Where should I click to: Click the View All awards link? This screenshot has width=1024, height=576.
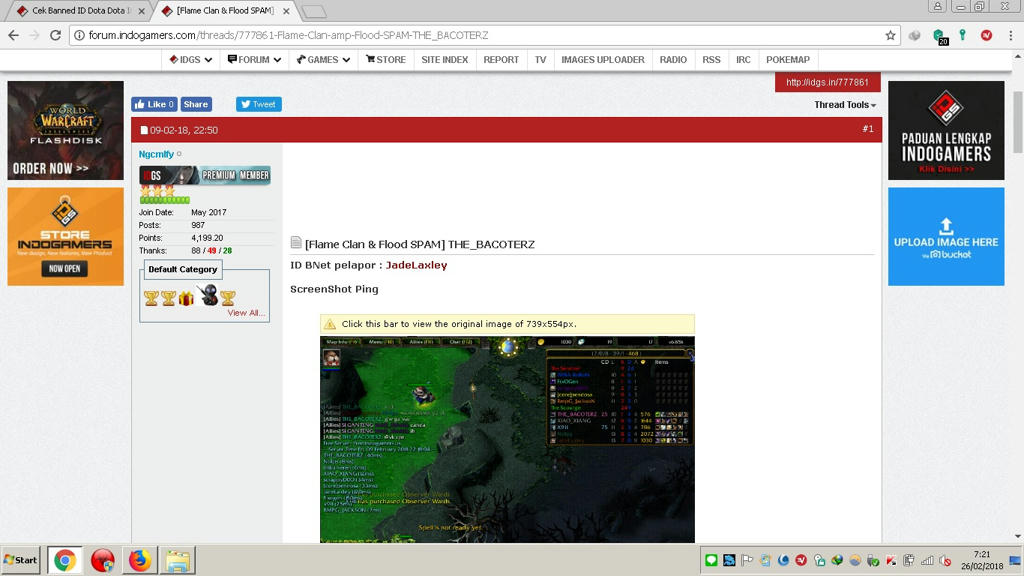click(246, 313)
